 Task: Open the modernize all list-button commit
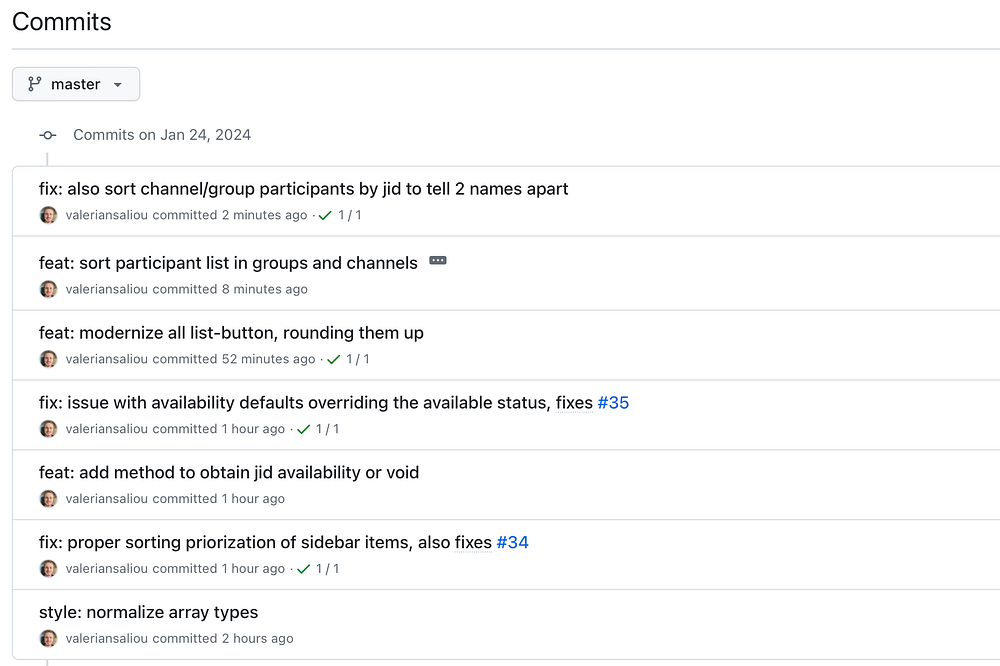pyautogui.click(x=231, y=333)
